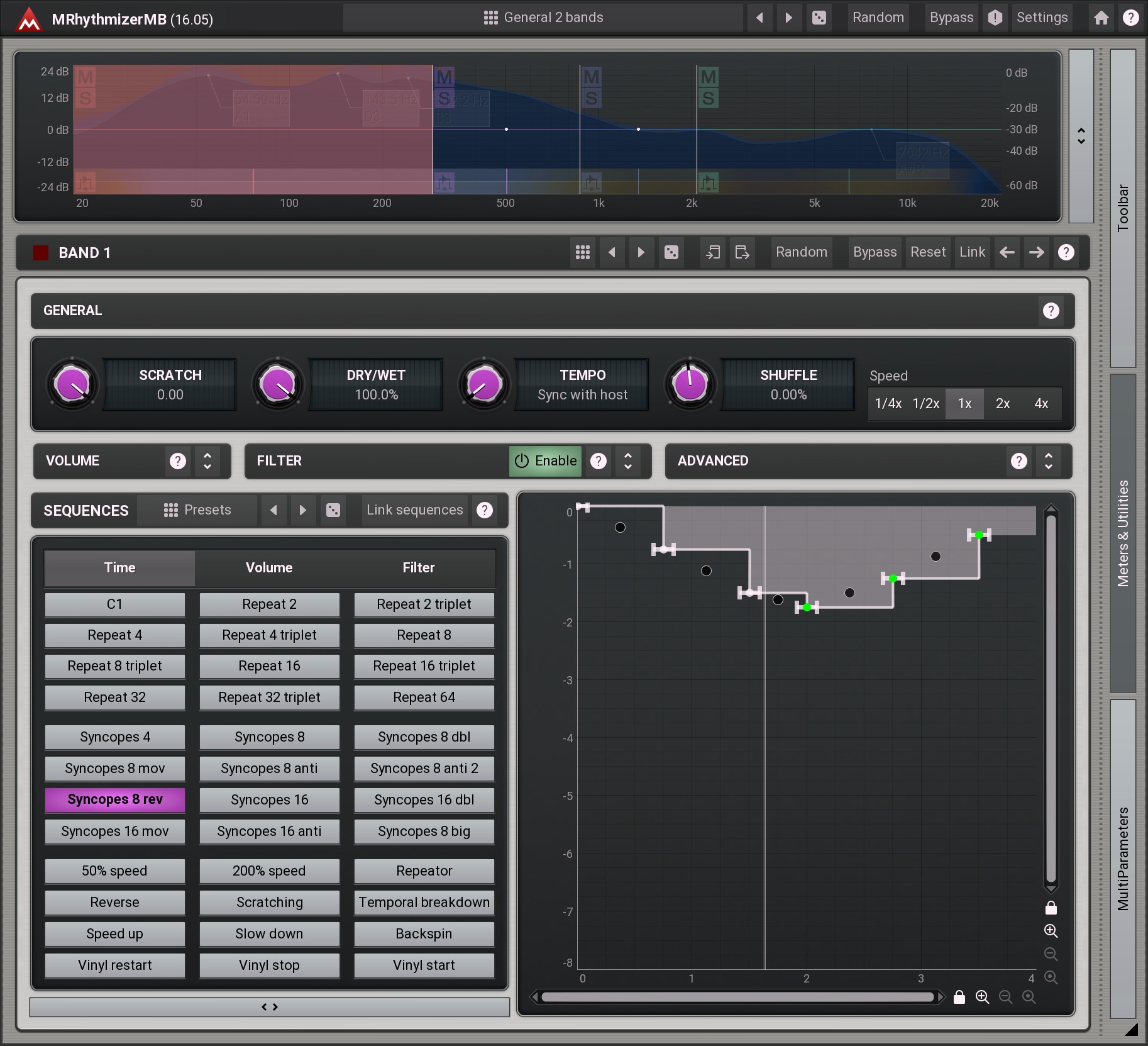
Task: Zoom in graph vertically
Action: point(1051,931)
